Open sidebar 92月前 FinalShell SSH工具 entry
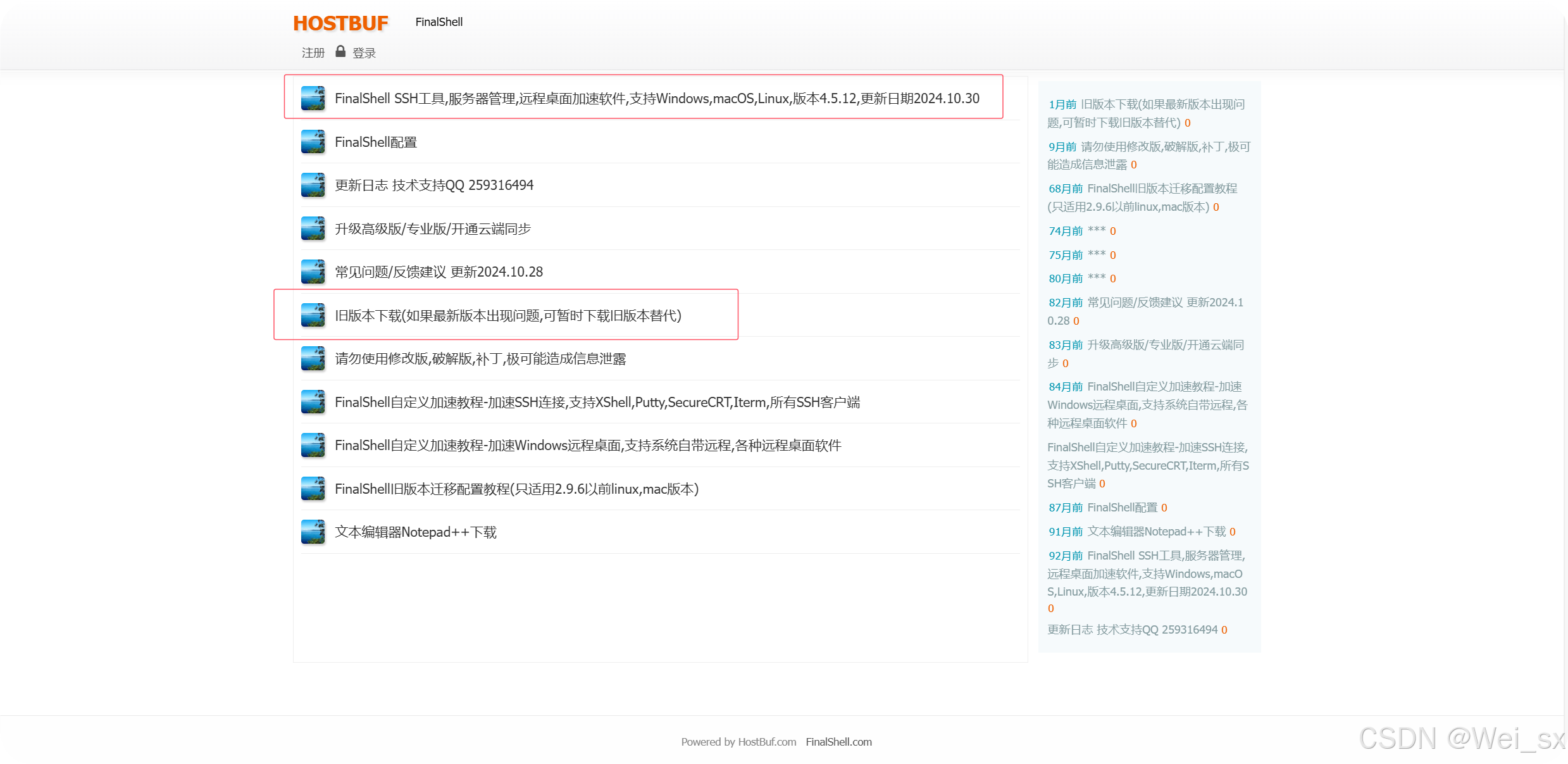The image size is (1568, 764). click(1147, 574)
